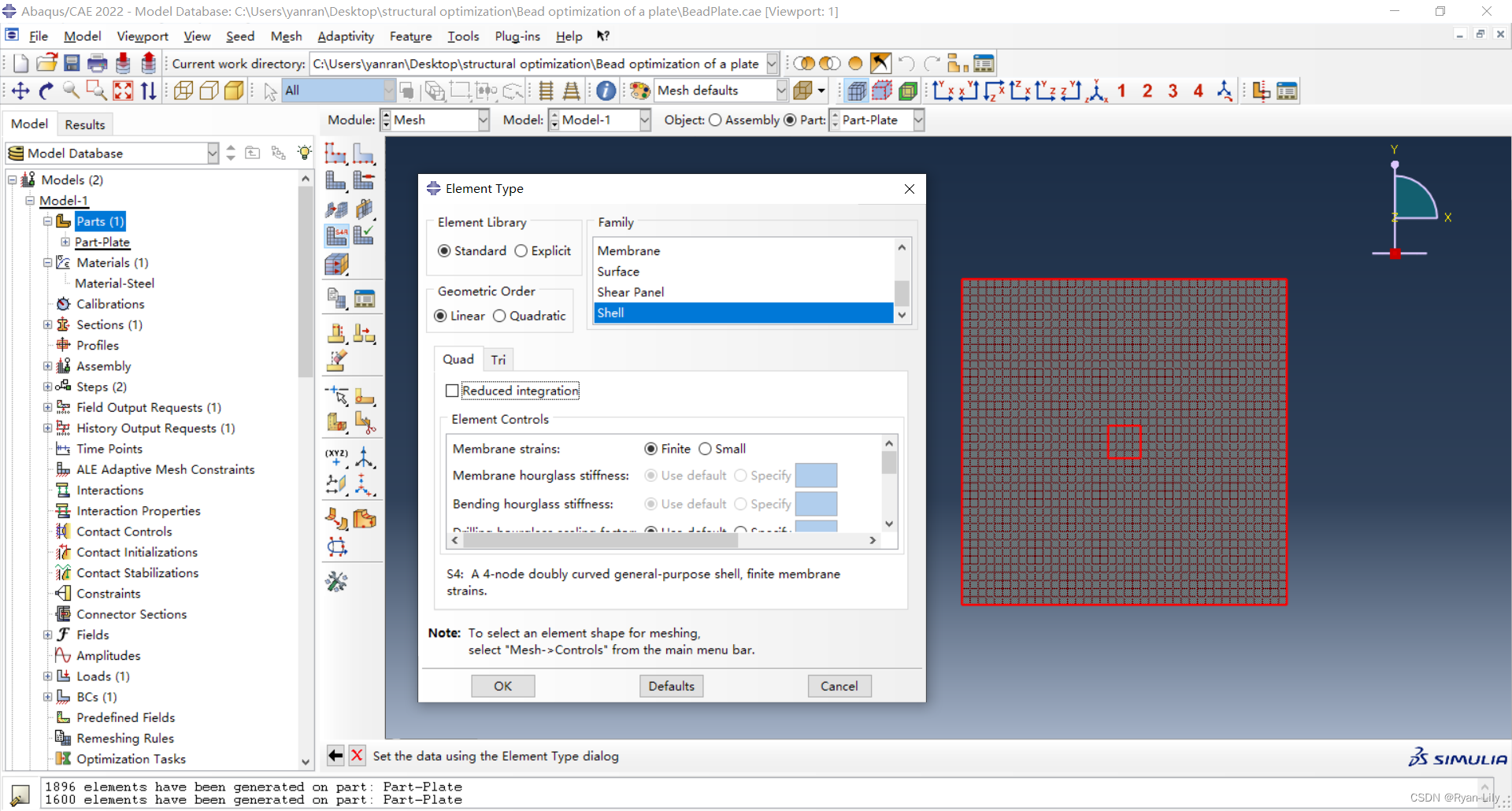Switch to the Tri tab

click(498, 360)
